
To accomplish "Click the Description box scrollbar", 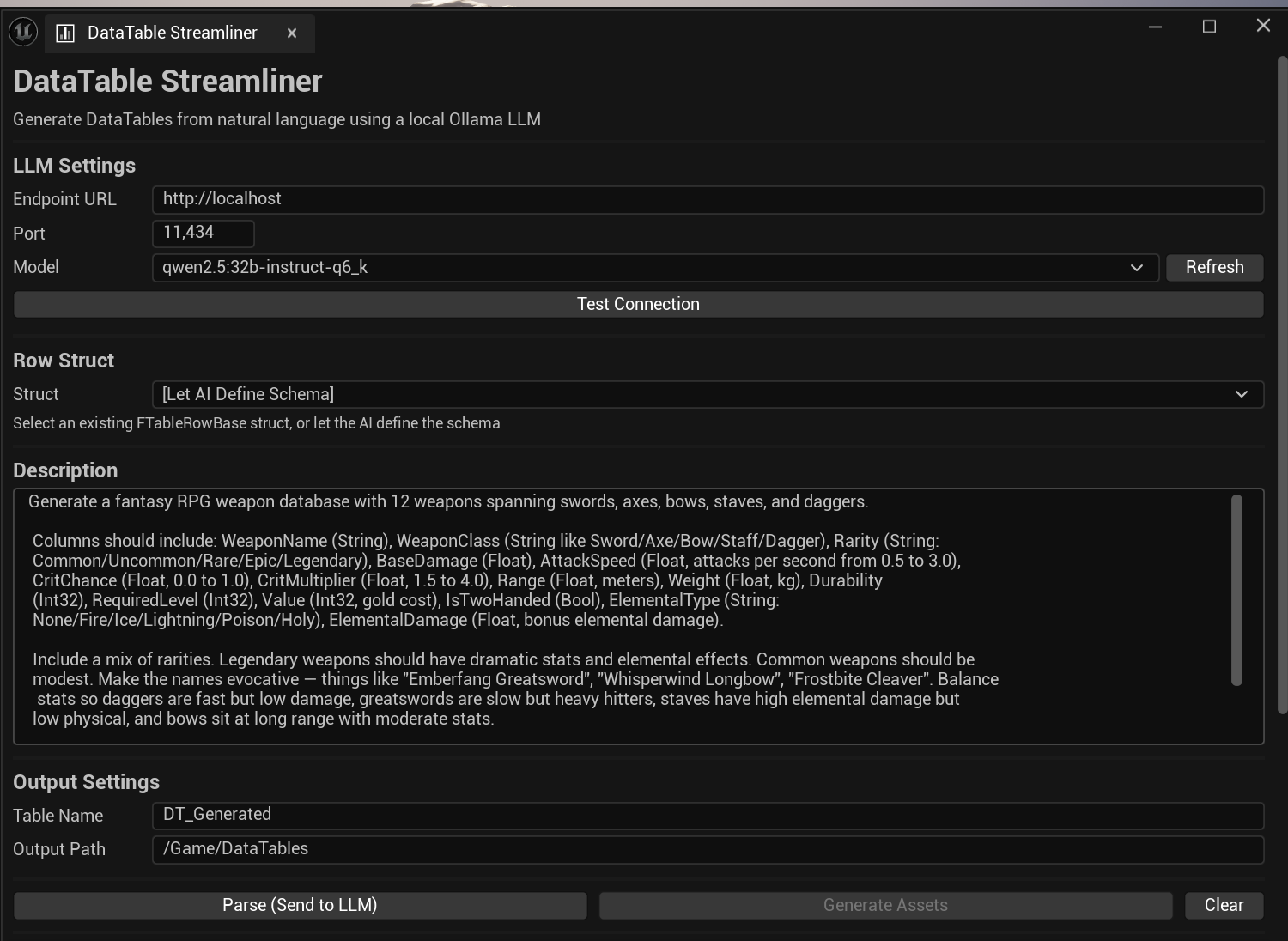I will [x=1236, y=591].
